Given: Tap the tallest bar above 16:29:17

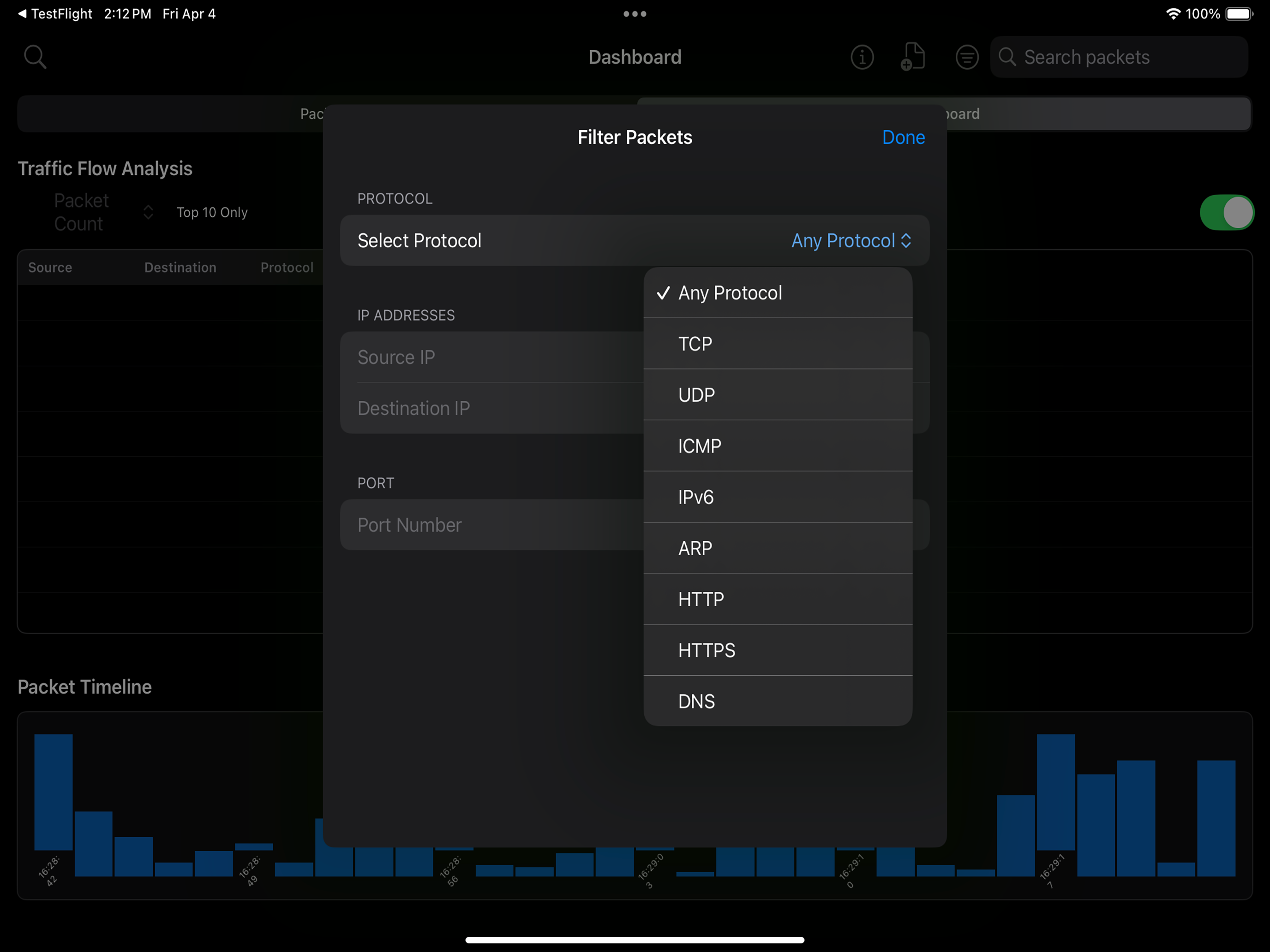Looking at the screenshot, I should click(1055, 792).
